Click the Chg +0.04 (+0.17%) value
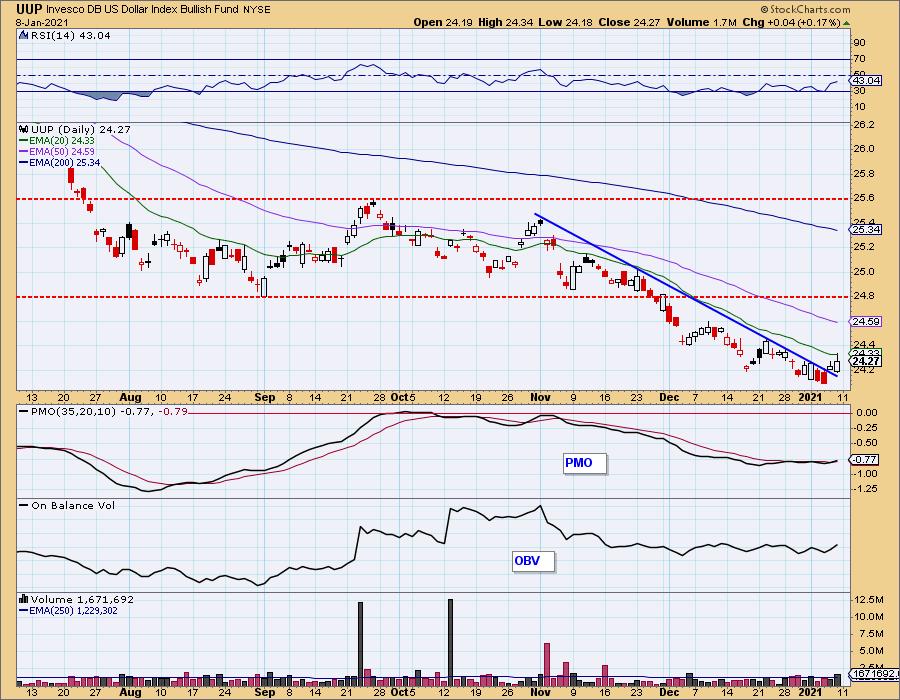Screen dimensions: 900x700 (x=792, y=22)
